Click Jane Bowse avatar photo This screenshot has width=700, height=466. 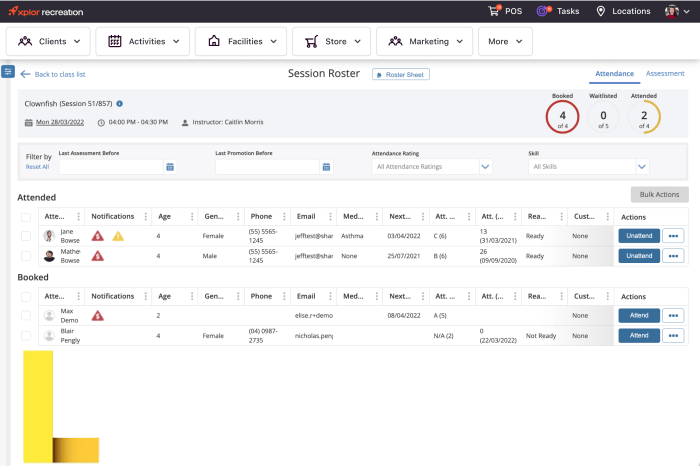[x=49, y=236]
